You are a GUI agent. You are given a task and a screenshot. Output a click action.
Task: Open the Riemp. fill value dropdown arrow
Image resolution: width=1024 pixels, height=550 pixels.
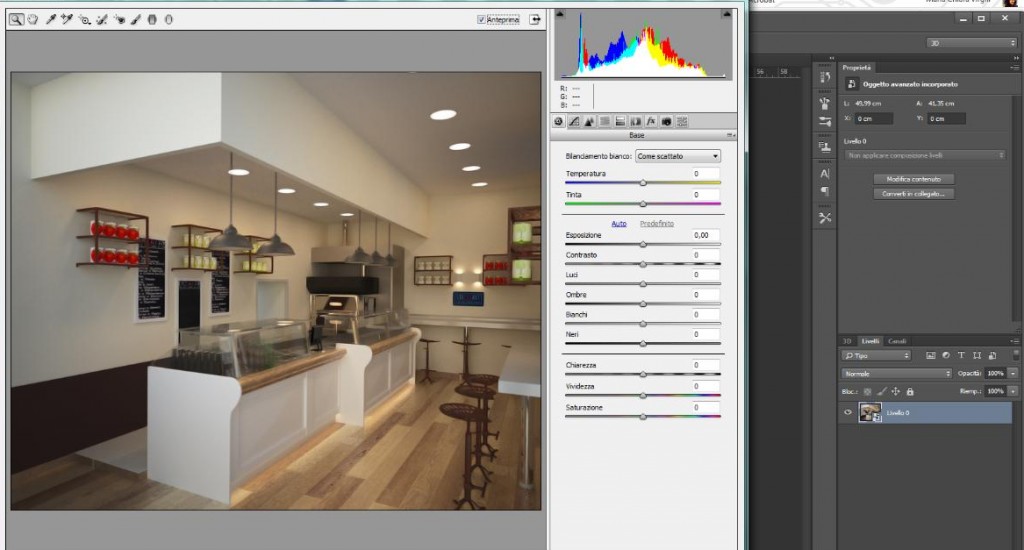[x=1013, y=391]
